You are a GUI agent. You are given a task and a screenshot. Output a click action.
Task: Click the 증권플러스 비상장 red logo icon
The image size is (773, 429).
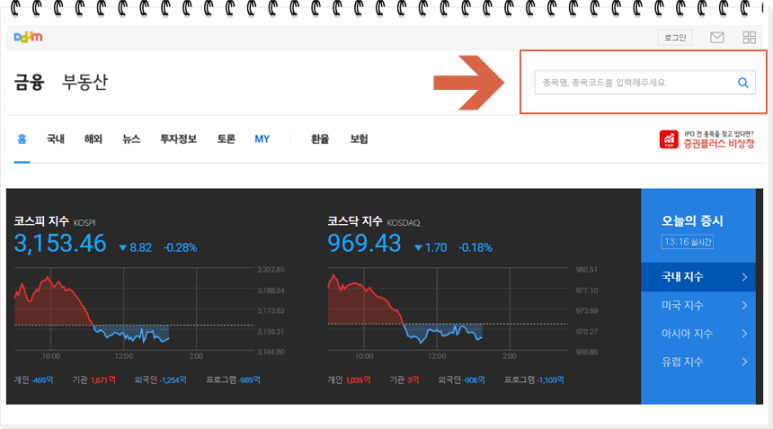(668, 140)
